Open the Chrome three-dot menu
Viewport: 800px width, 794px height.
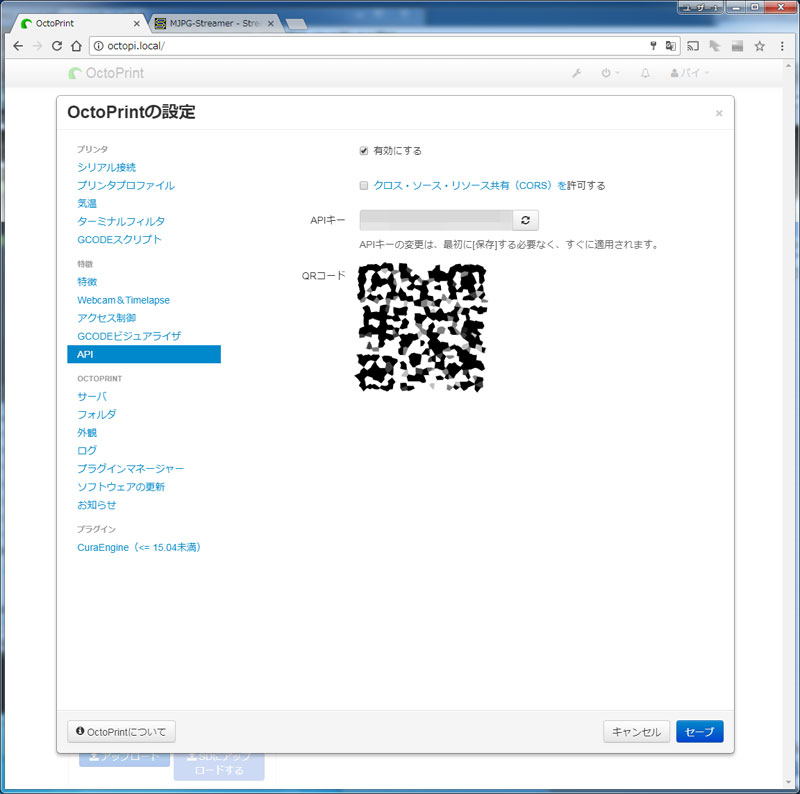tap(782, 46)
